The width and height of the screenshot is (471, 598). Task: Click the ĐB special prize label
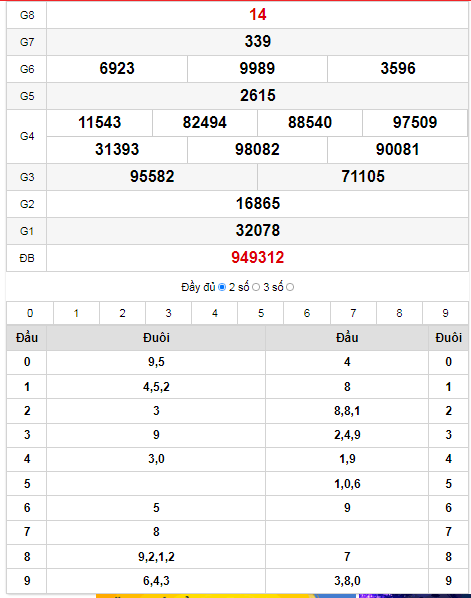(x=27, y=258)
